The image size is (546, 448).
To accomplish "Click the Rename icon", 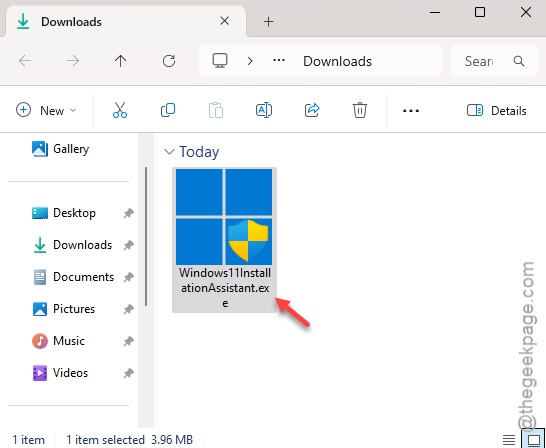I will coord(264,110).
